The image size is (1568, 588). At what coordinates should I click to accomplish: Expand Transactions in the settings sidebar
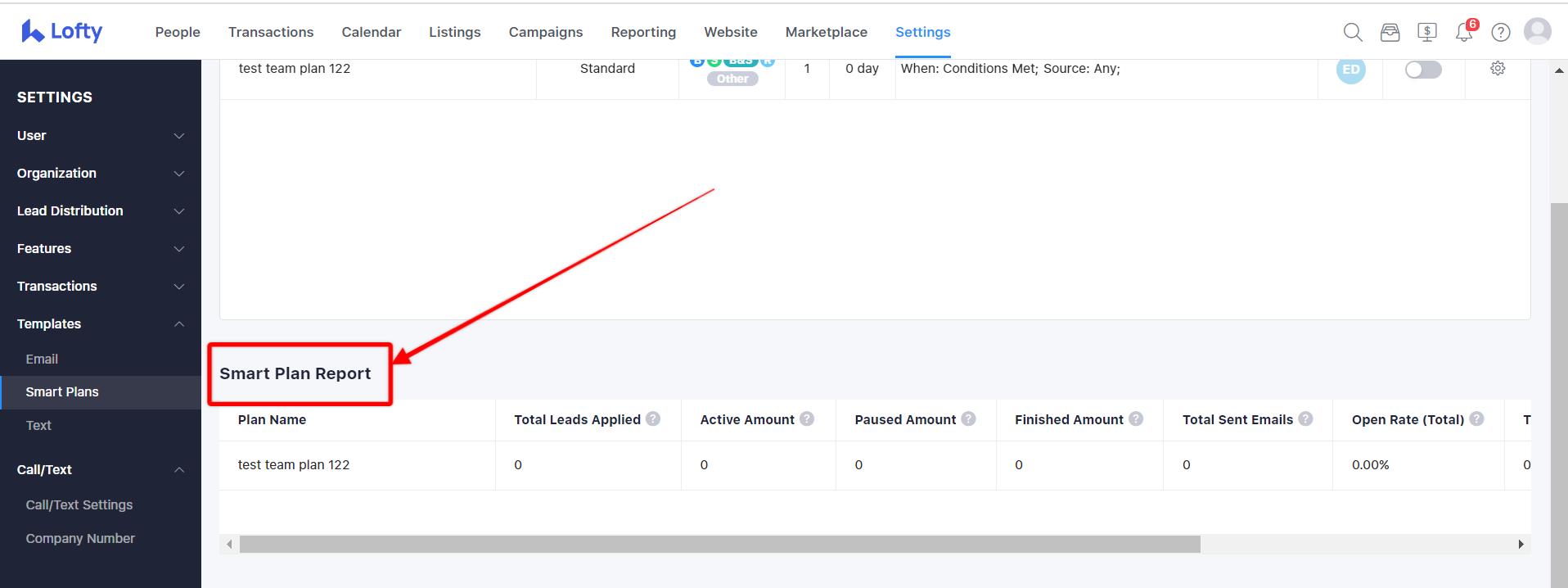coord(101,286)
